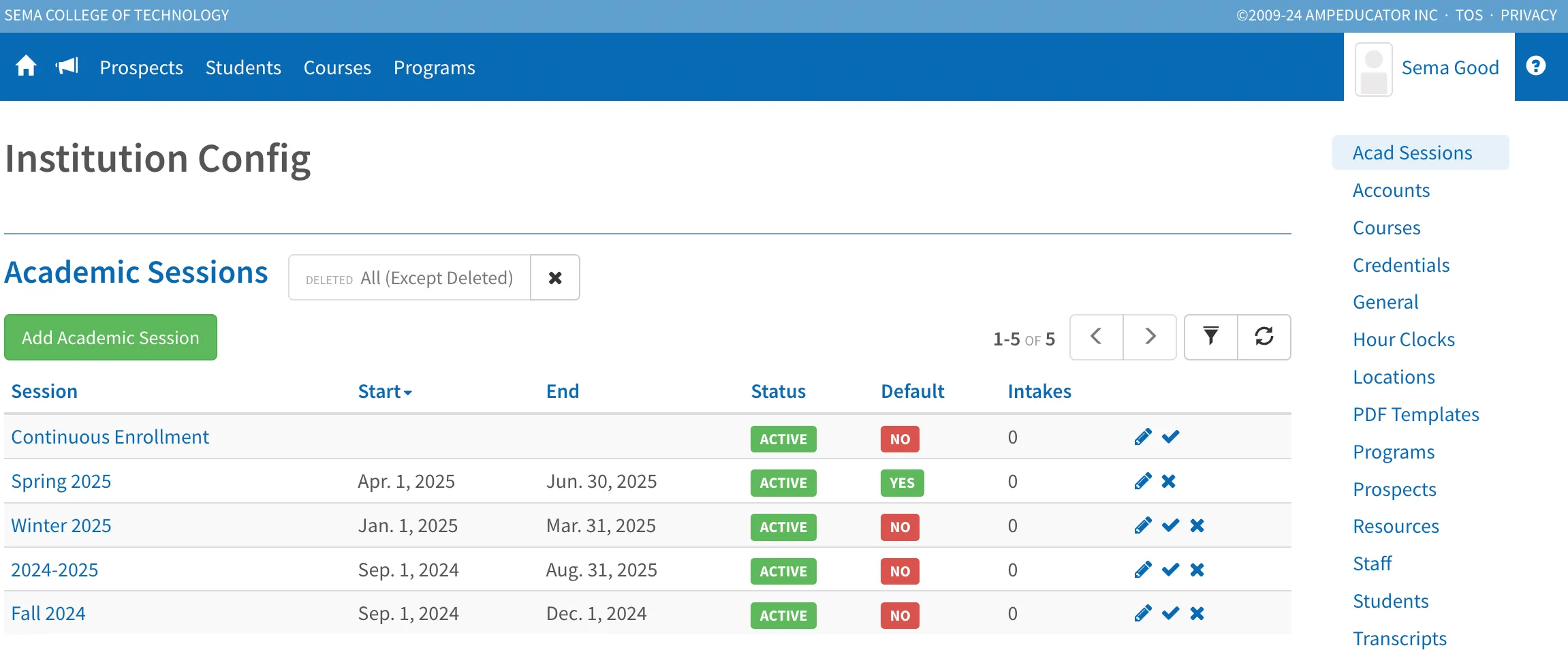
Task: Set Winter 2025 as default with the checkmark
Action: [x=1170, y=525]
